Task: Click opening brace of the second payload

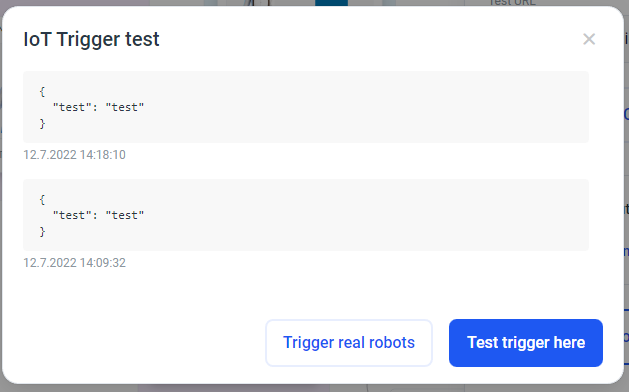Action: (x=42, y=199)
